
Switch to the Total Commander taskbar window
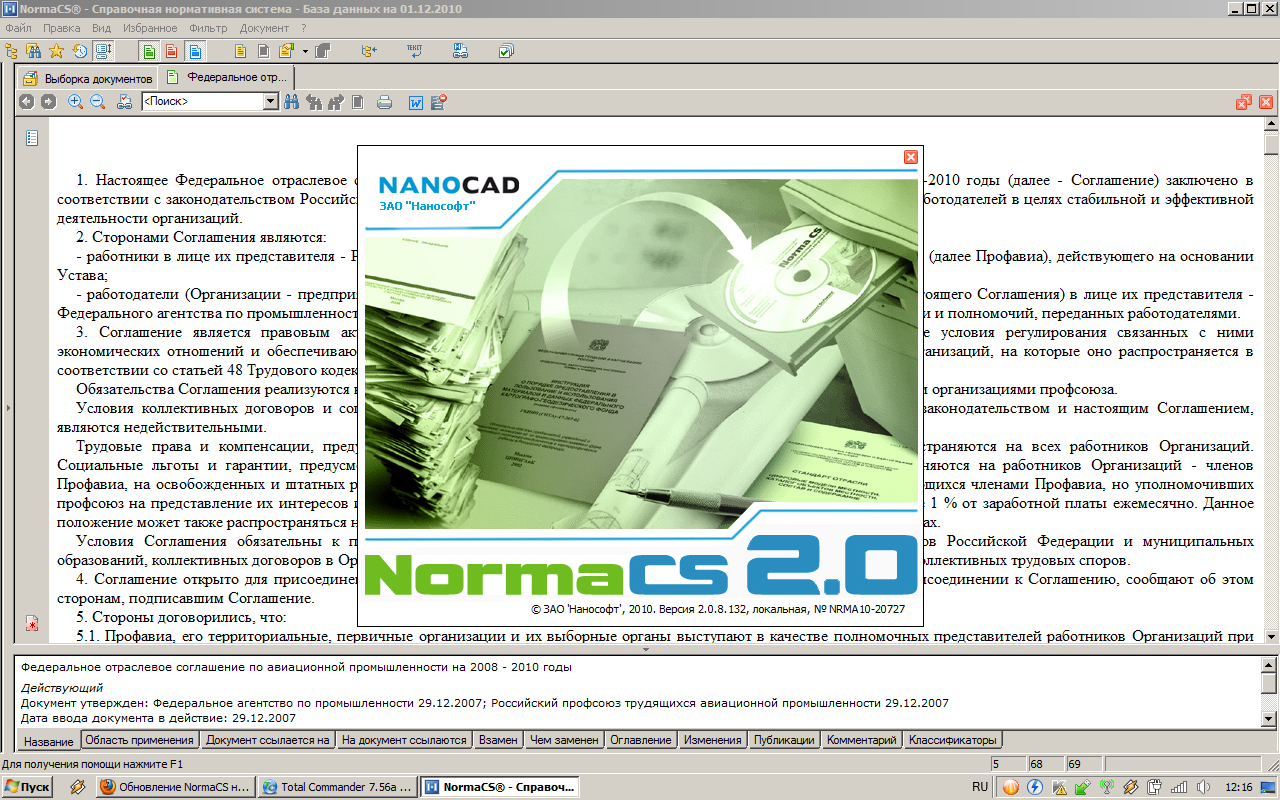336,787
